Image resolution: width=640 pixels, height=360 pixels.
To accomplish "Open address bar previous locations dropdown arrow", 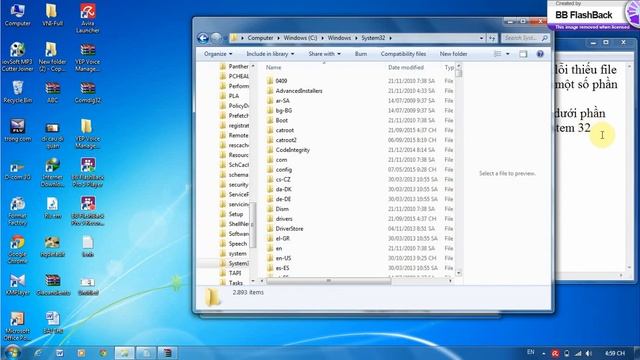I will (x=482, y=38).
